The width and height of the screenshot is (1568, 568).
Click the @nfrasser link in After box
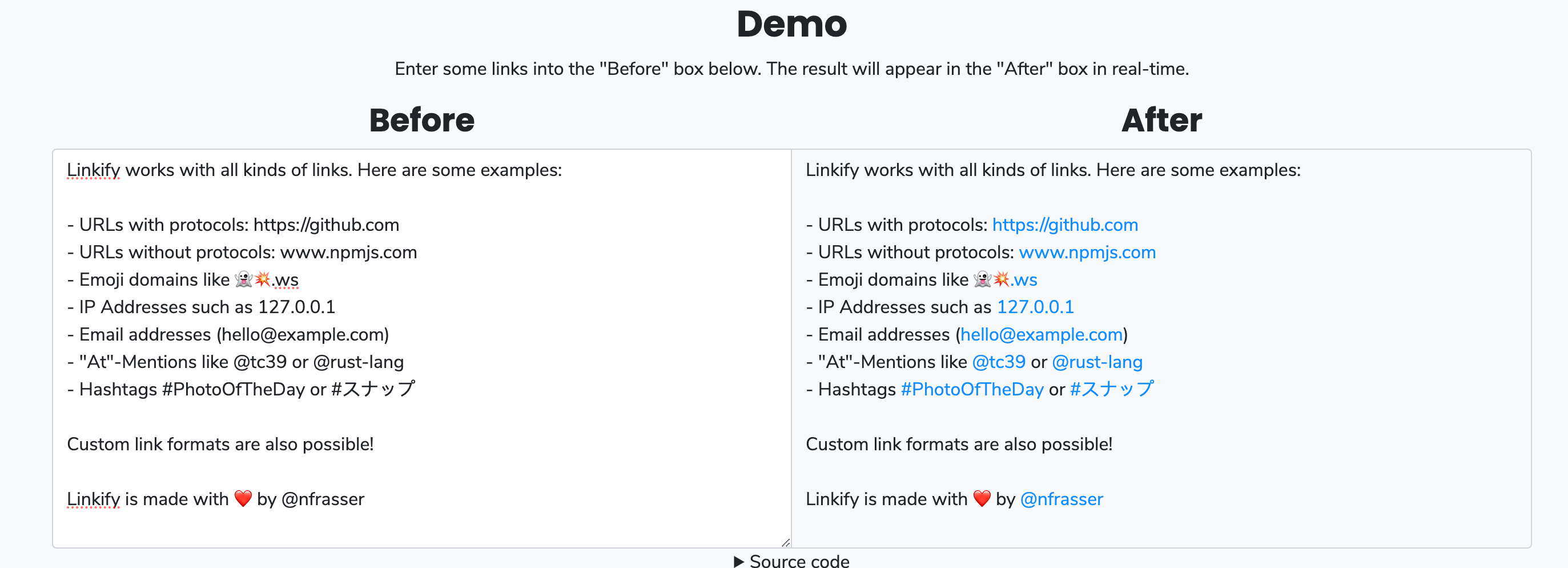1061,499
